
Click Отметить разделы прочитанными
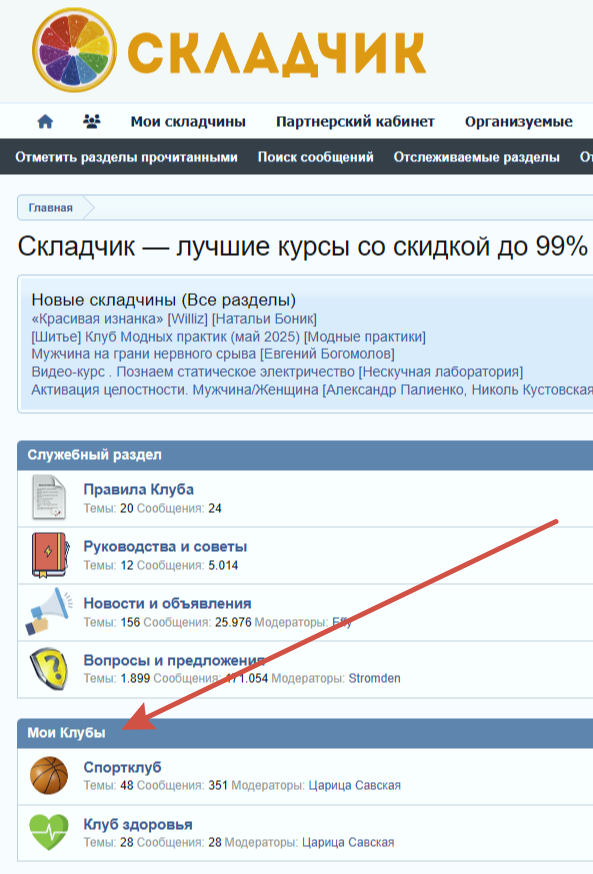pyautogui.click(x=127, y=157)
